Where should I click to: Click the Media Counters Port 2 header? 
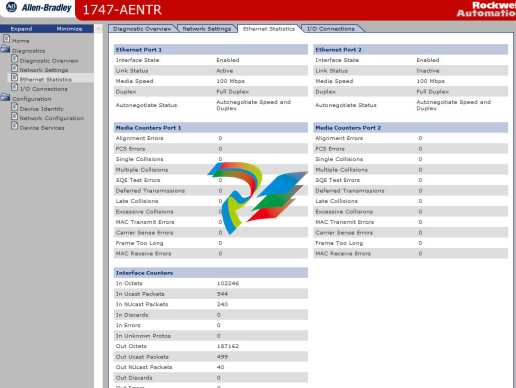point(410,128)
